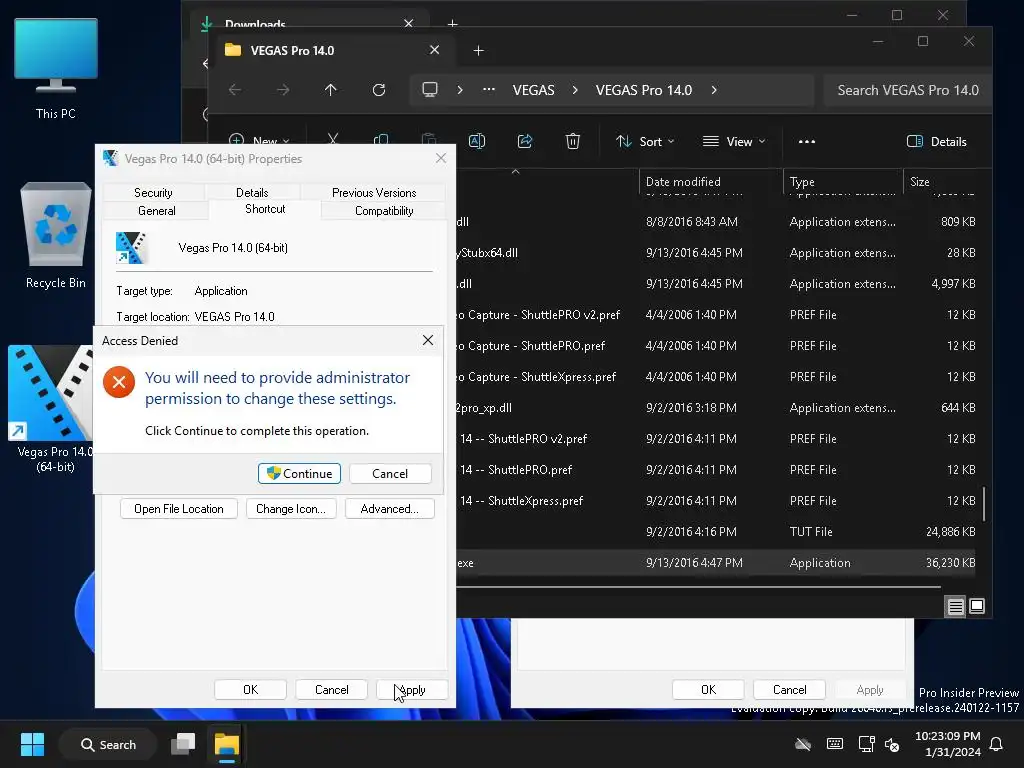Image resolution: width=1024 pixels, height=768 pixels.
Task: Click the Rename icon in Explorer toolbar
Action: pos(477,141)
